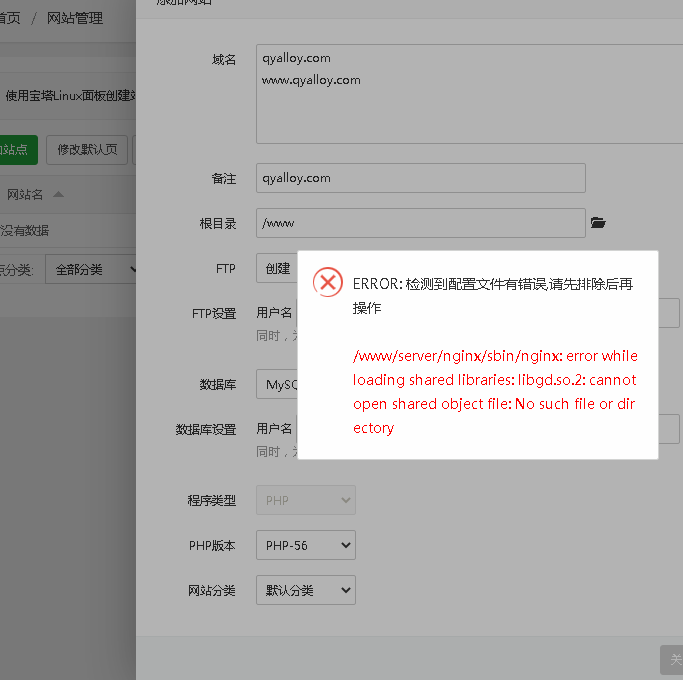This screenshot has height=680, width=683.
Task: Focus the 根目录 path input
Action: [x=420, y=223]
